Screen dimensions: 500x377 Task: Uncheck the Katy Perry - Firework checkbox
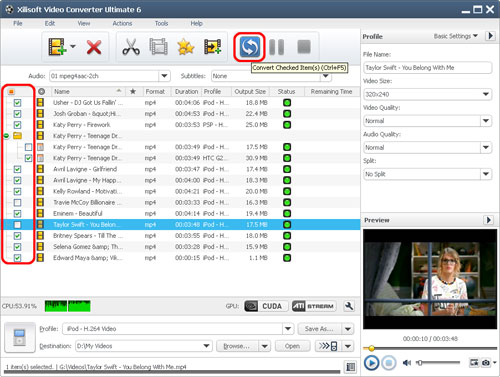17,125
